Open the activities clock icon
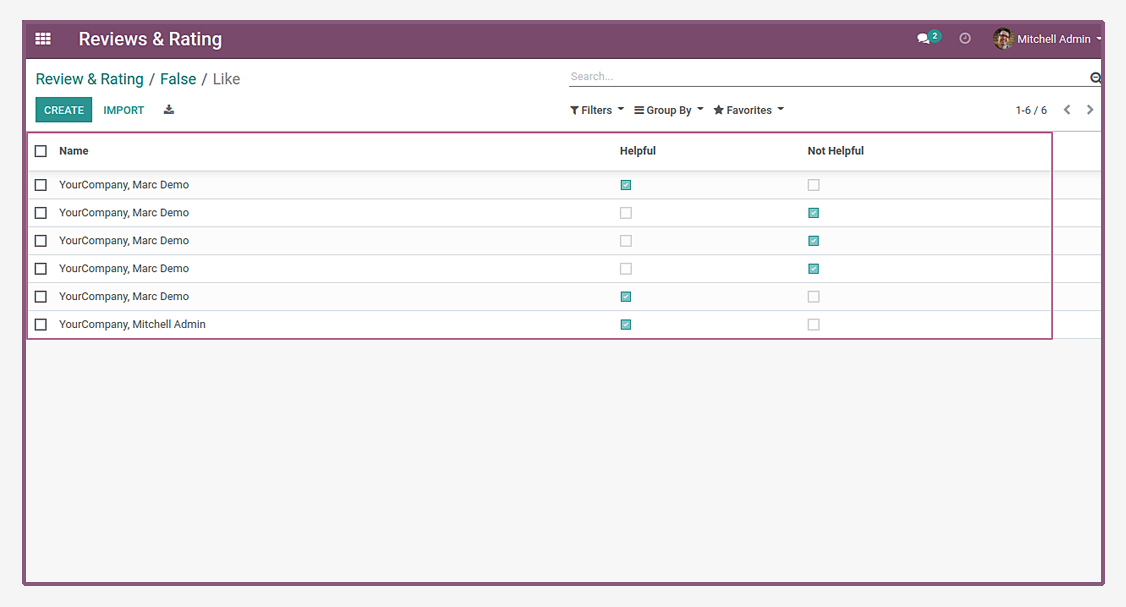Image resolution: width=1126 pixels, height=607 pixels. (x=965, y=39)
